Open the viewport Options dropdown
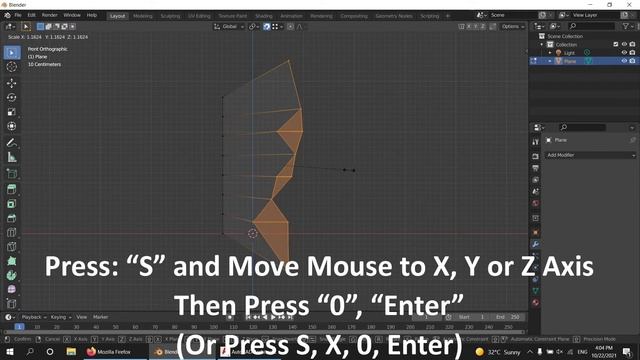 click(513, 27)
